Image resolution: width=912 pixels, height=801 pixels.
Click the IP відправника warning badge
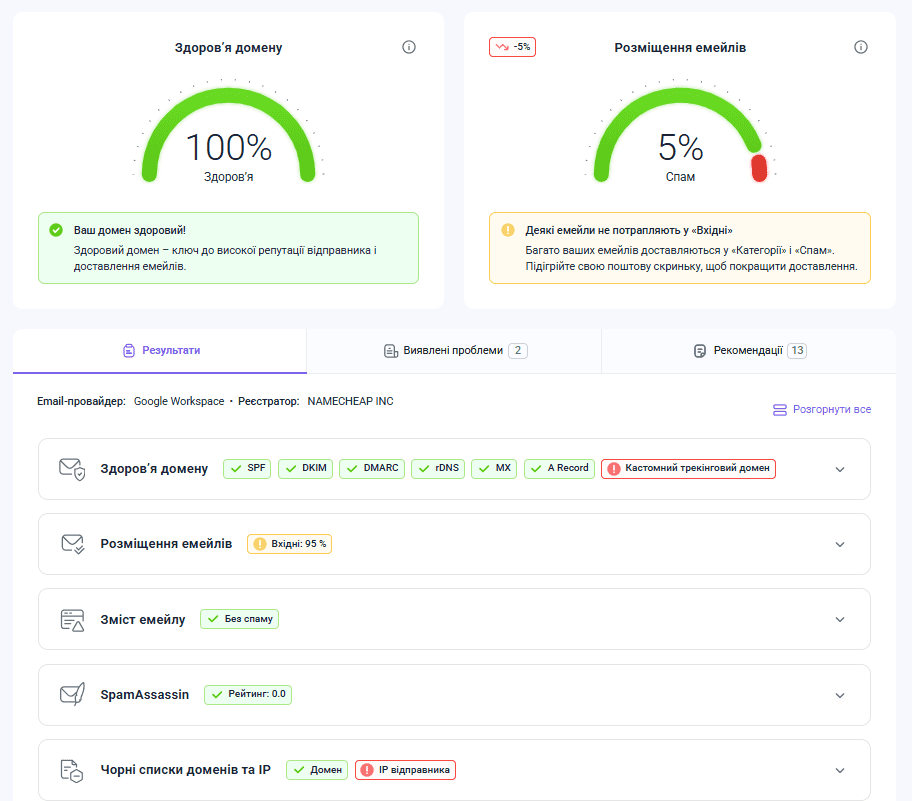click(405, 770)
